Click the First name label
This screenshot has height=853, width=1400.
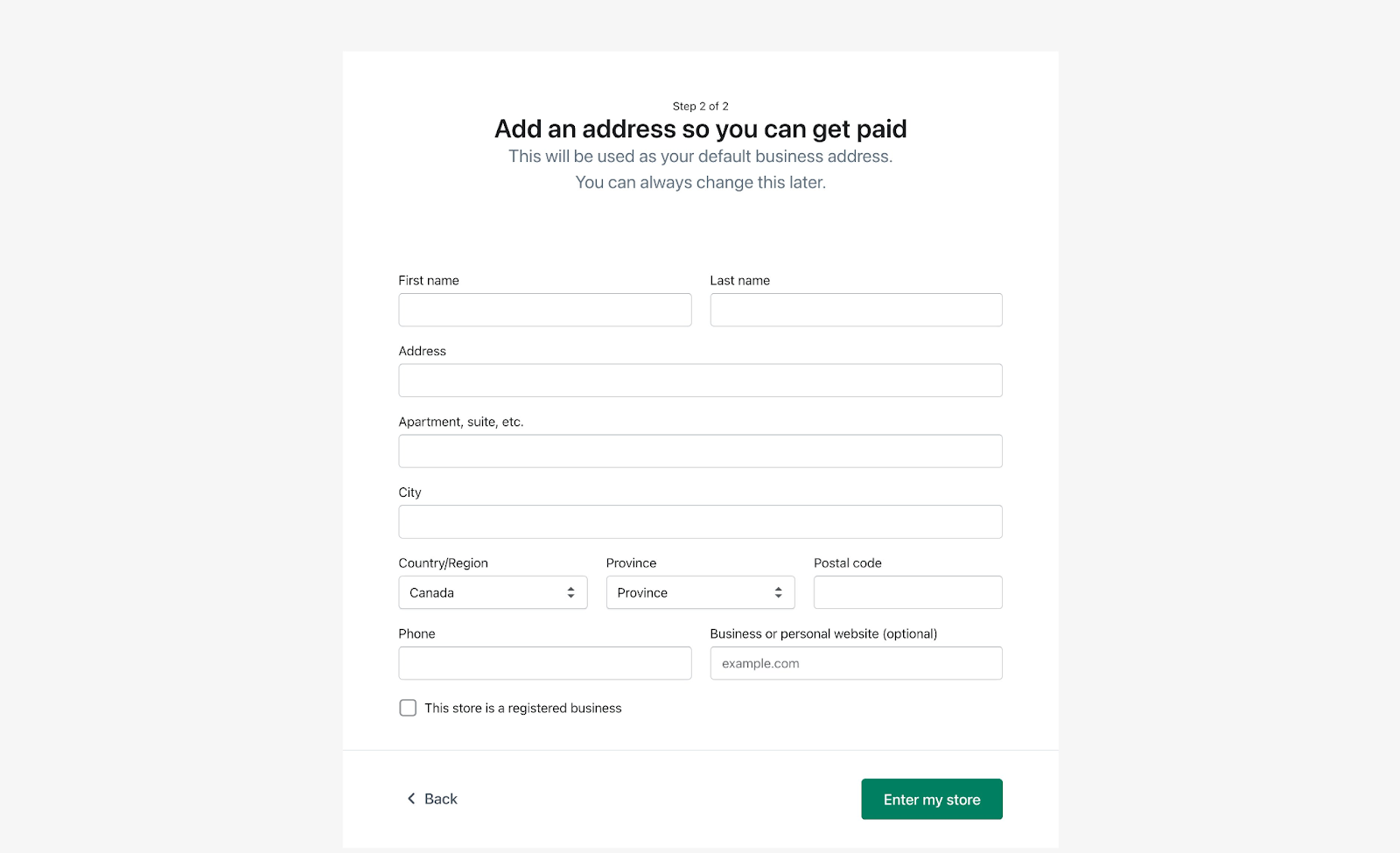pyautogui.click(x=428, y=280)
